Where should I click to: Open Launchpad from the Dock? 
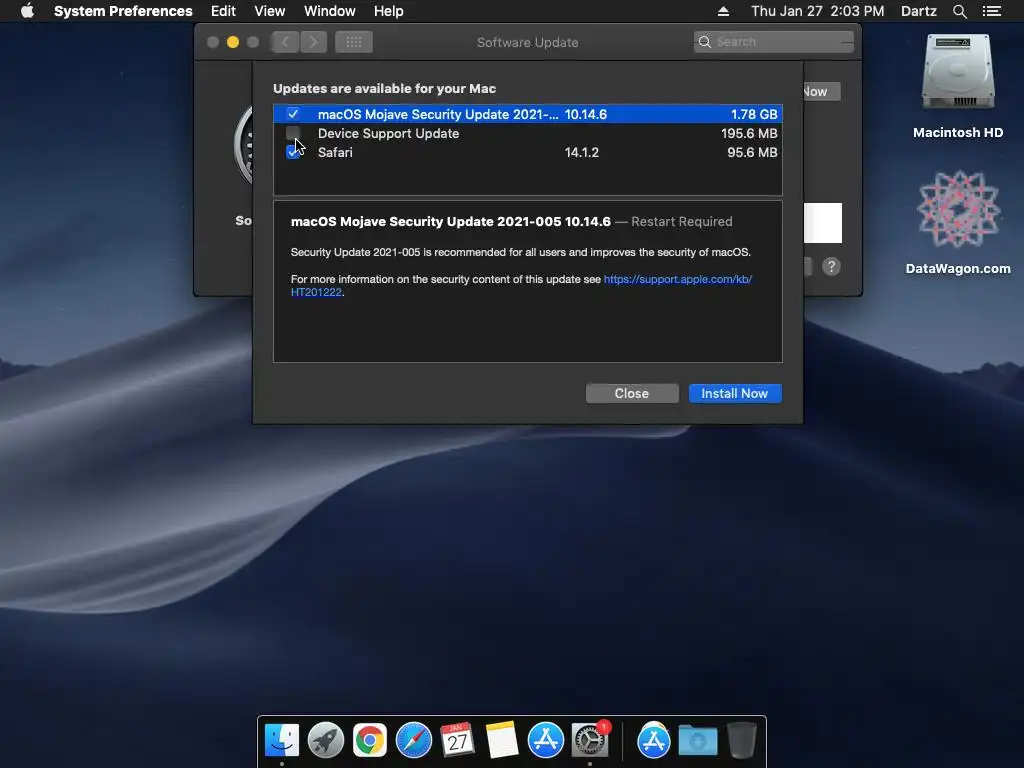(x=326, y=740)
